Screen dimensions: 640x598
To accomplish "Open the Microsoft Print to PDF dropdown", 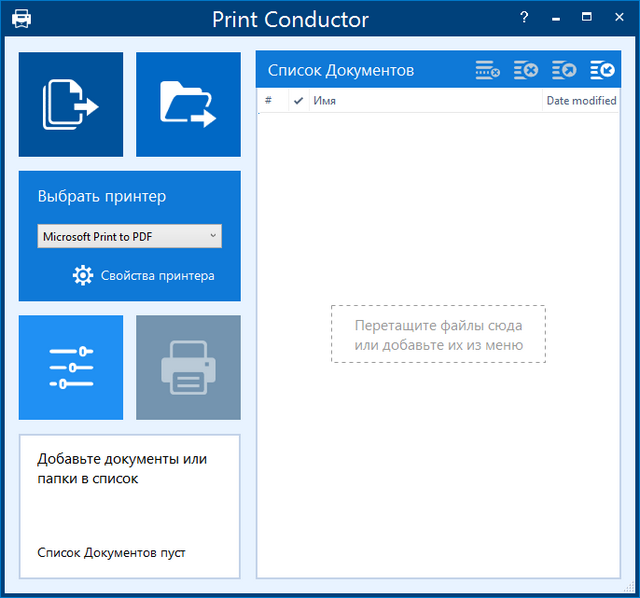I will coord(130,236).
